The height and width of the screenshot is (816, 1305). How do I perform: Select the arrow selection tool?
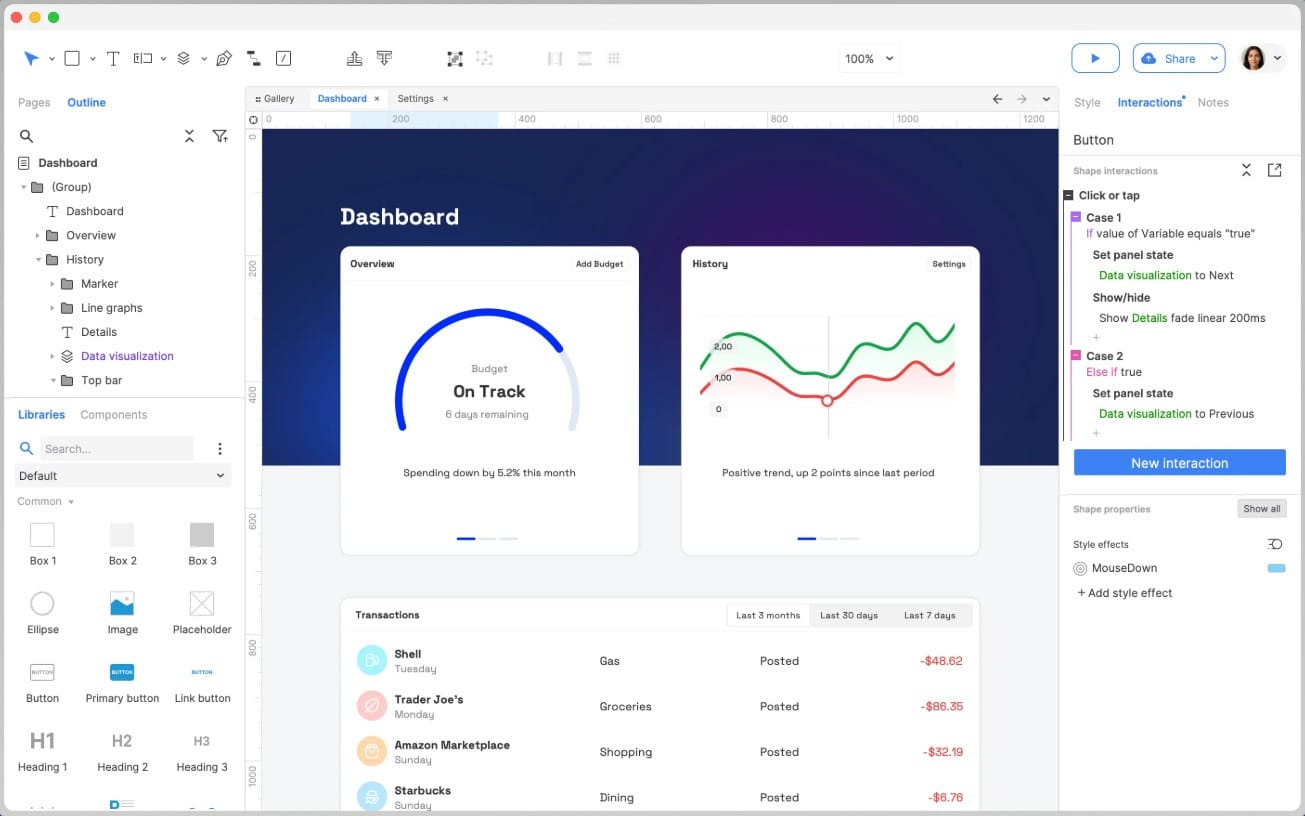(x=31, y=59)
